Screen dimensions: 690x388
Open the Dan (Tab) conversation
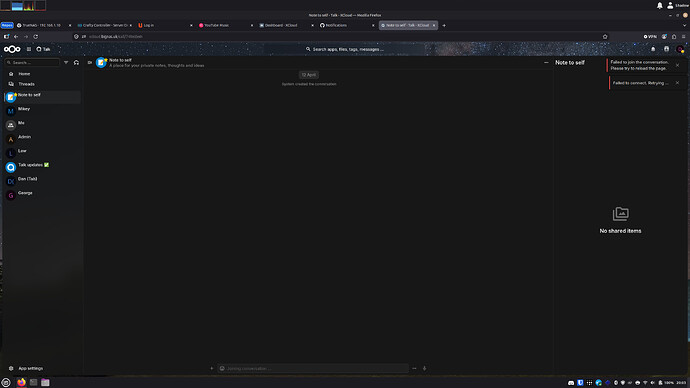coord(42,181)
